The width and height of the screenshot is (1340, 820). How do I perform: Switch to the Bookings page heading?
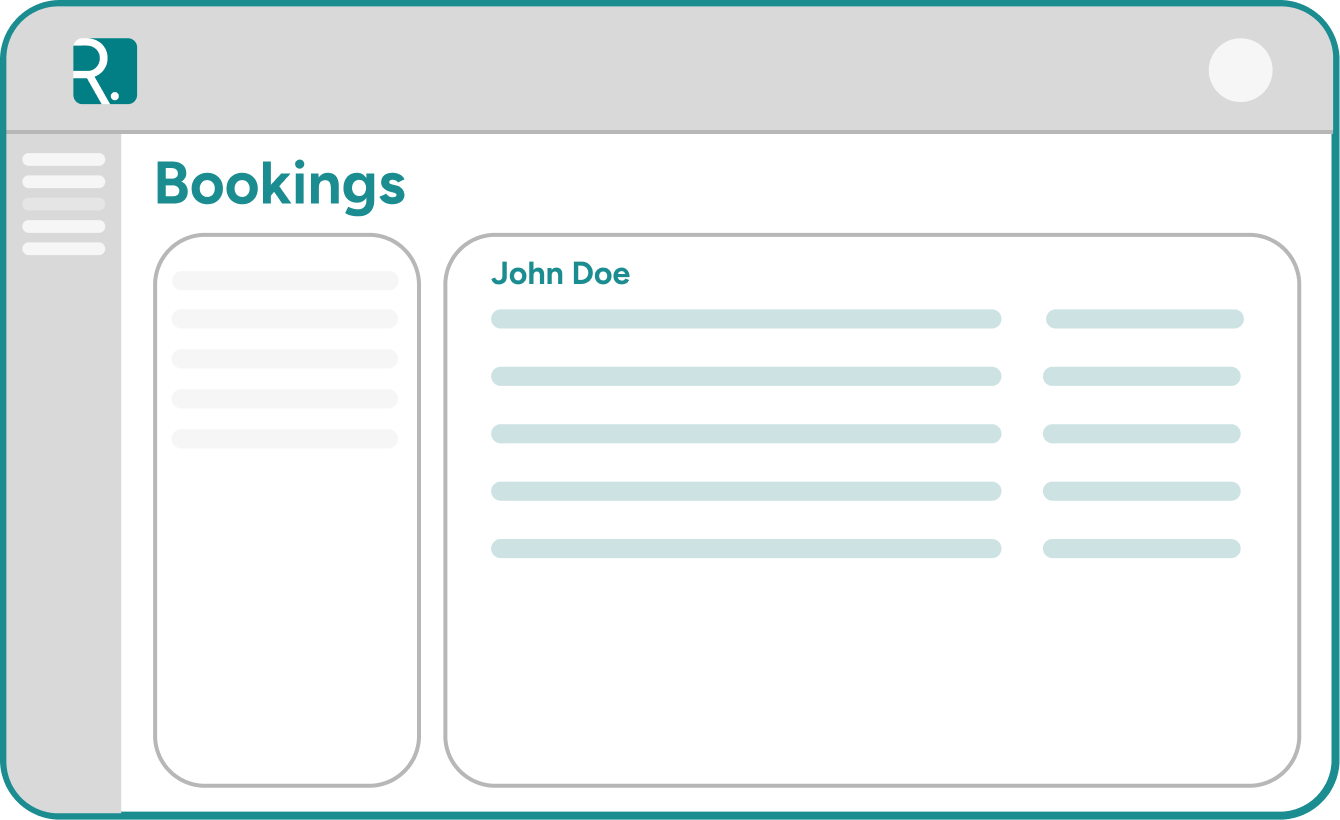[281, 184]
